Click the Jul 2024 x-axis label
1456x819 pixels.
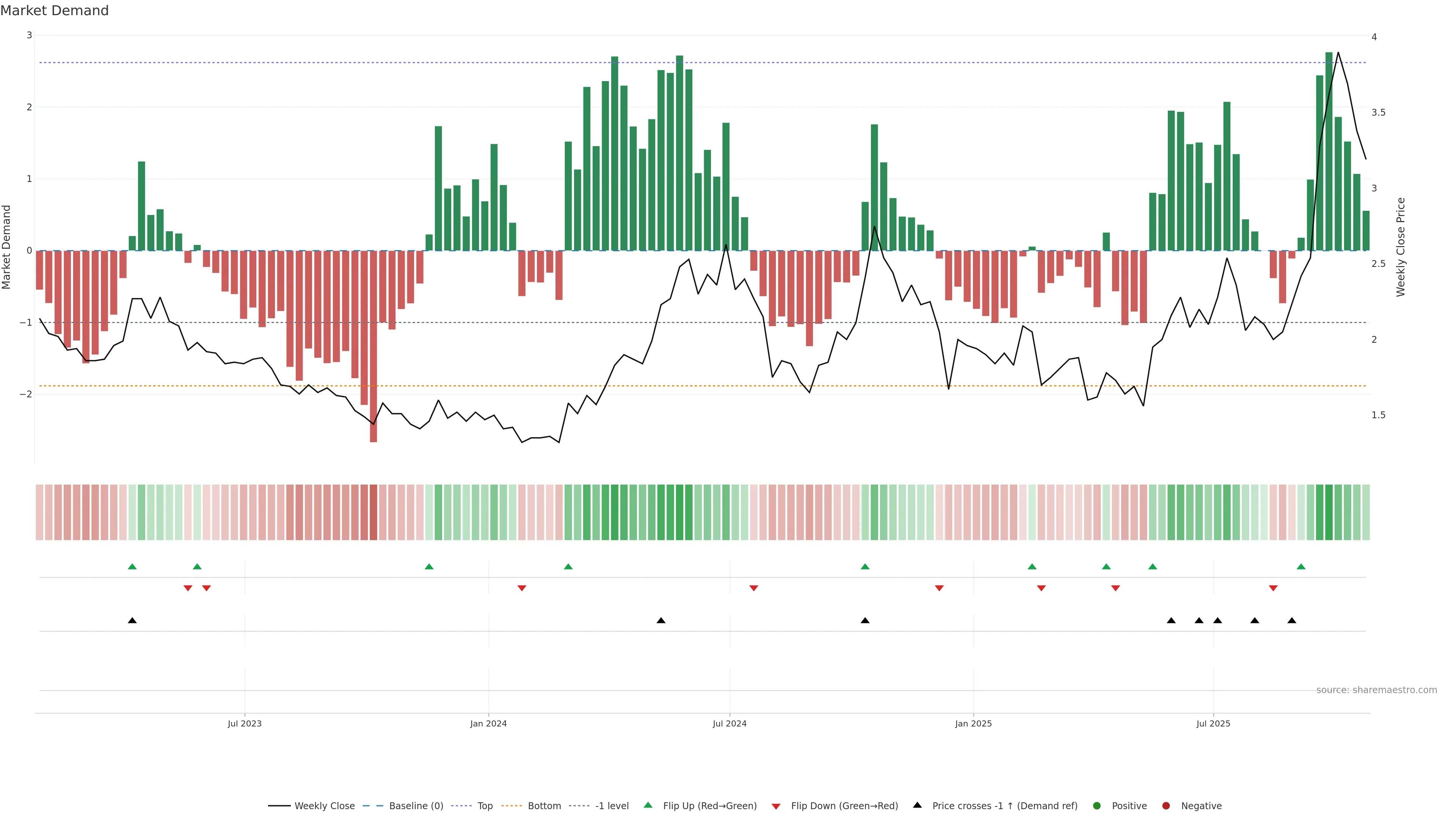pyautogui.click(x=729, y=723)
